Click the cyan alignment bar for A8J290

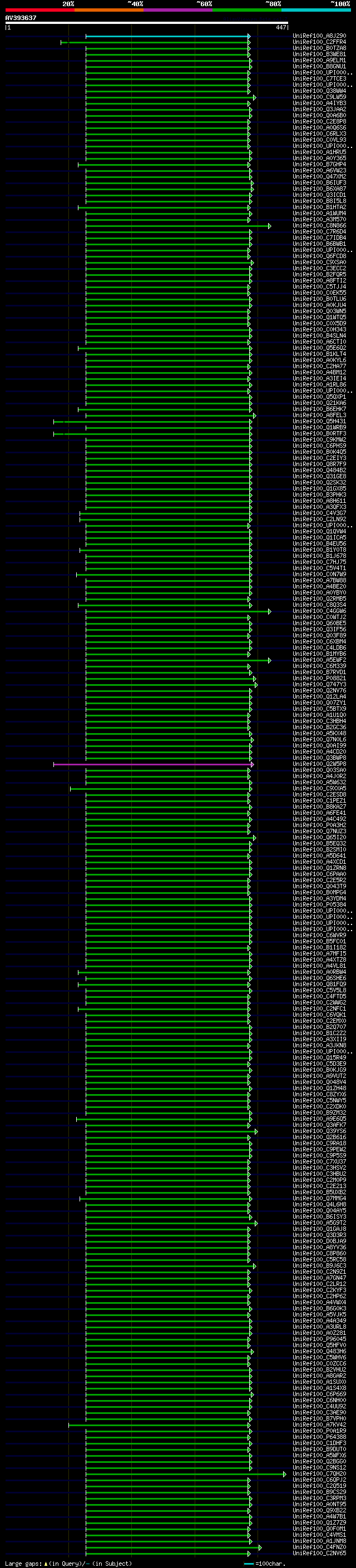[167, 37]
